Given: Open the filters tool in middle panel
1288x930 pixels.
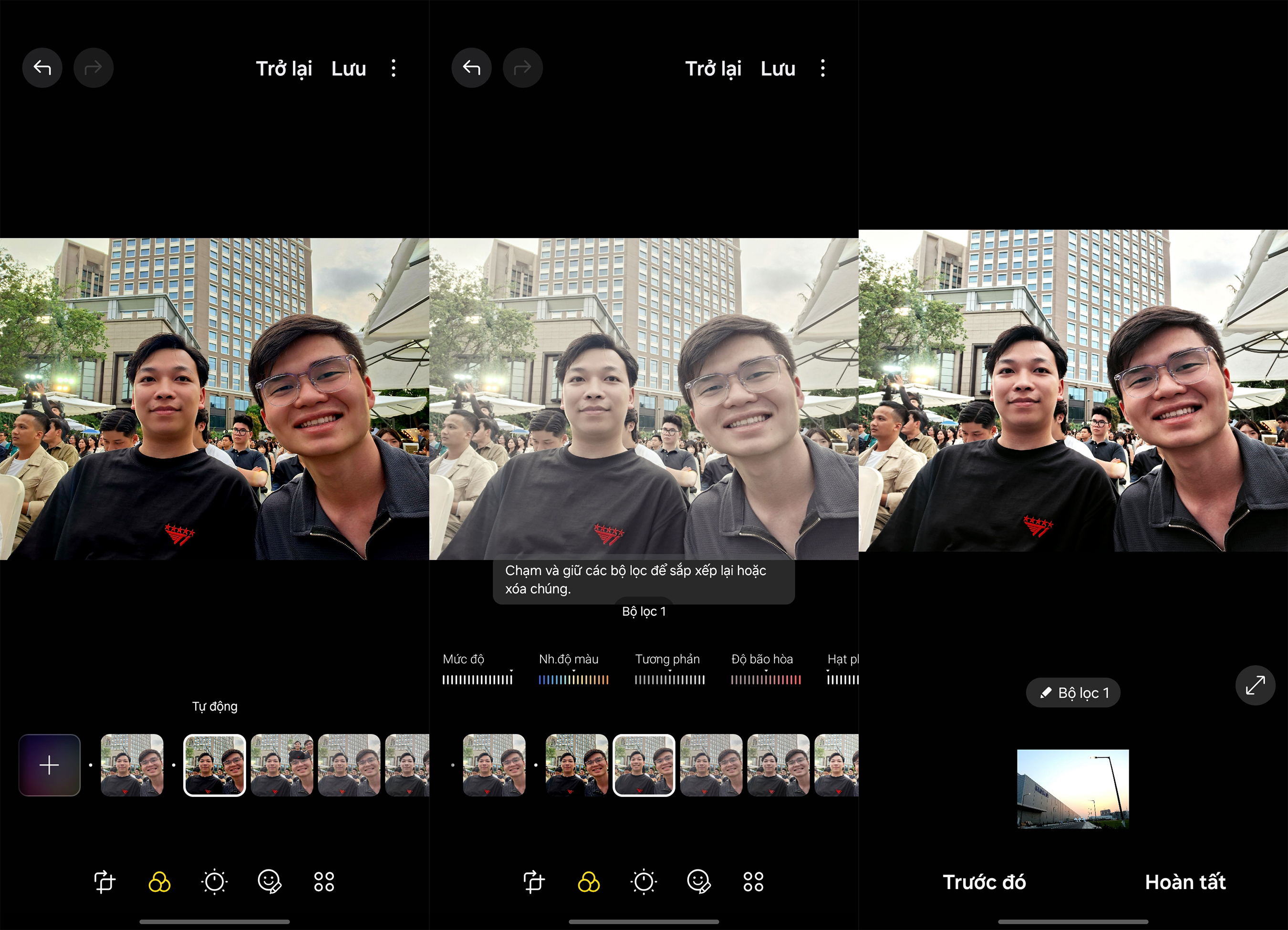Looking at the screenshot, I should (x=588, y=882).
